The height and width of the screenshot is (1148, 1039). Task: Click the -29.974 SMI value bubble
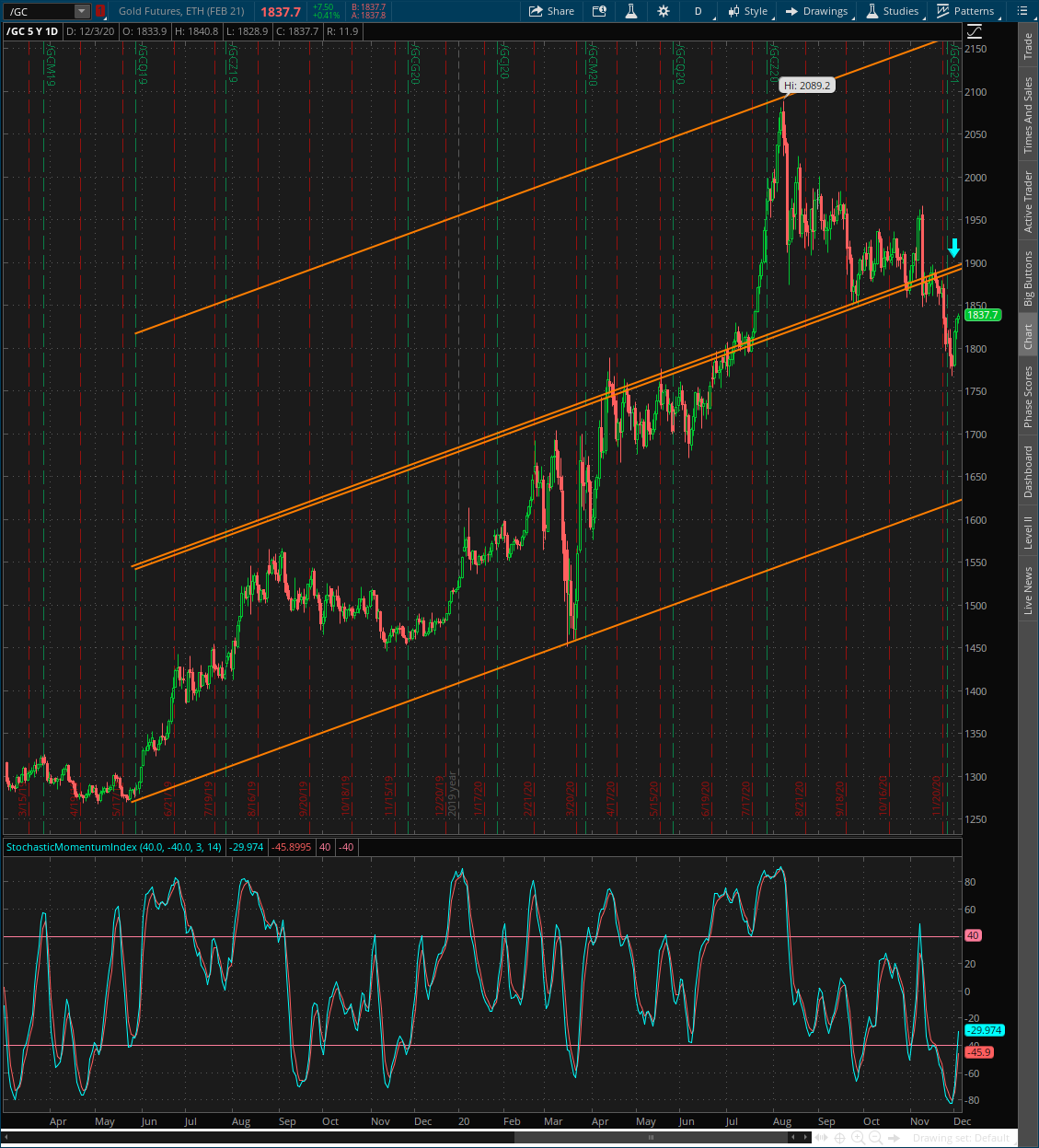tap(984, 1030)
